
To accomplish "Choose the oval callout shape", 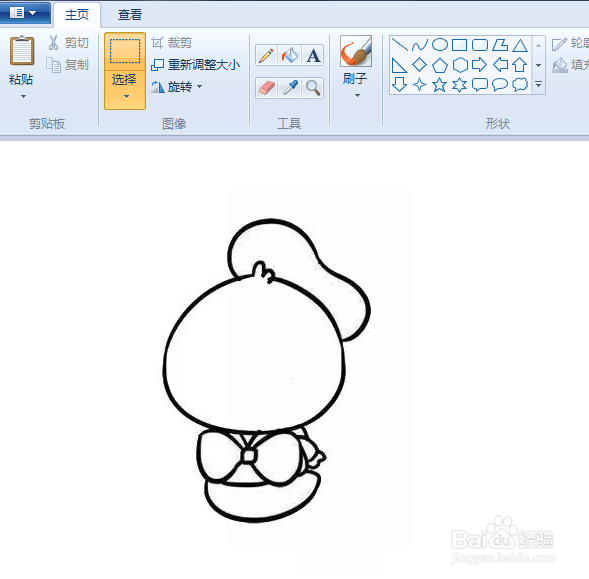I will [x=500, y=85].
